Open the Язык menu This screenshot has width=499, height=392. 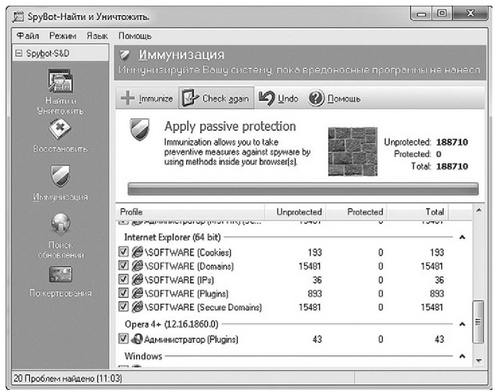pos(97,36)
